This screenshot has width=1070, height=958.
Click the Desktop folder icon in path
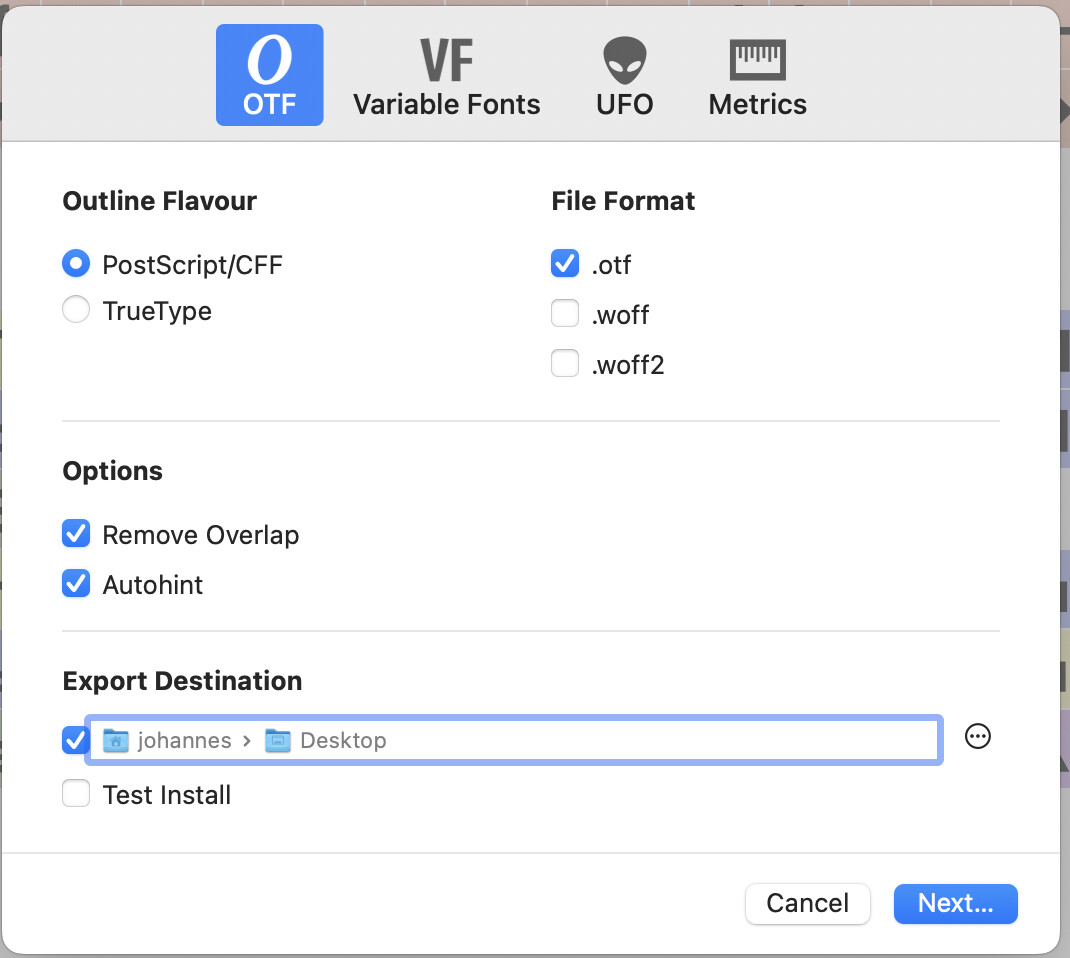pos(278,741)
